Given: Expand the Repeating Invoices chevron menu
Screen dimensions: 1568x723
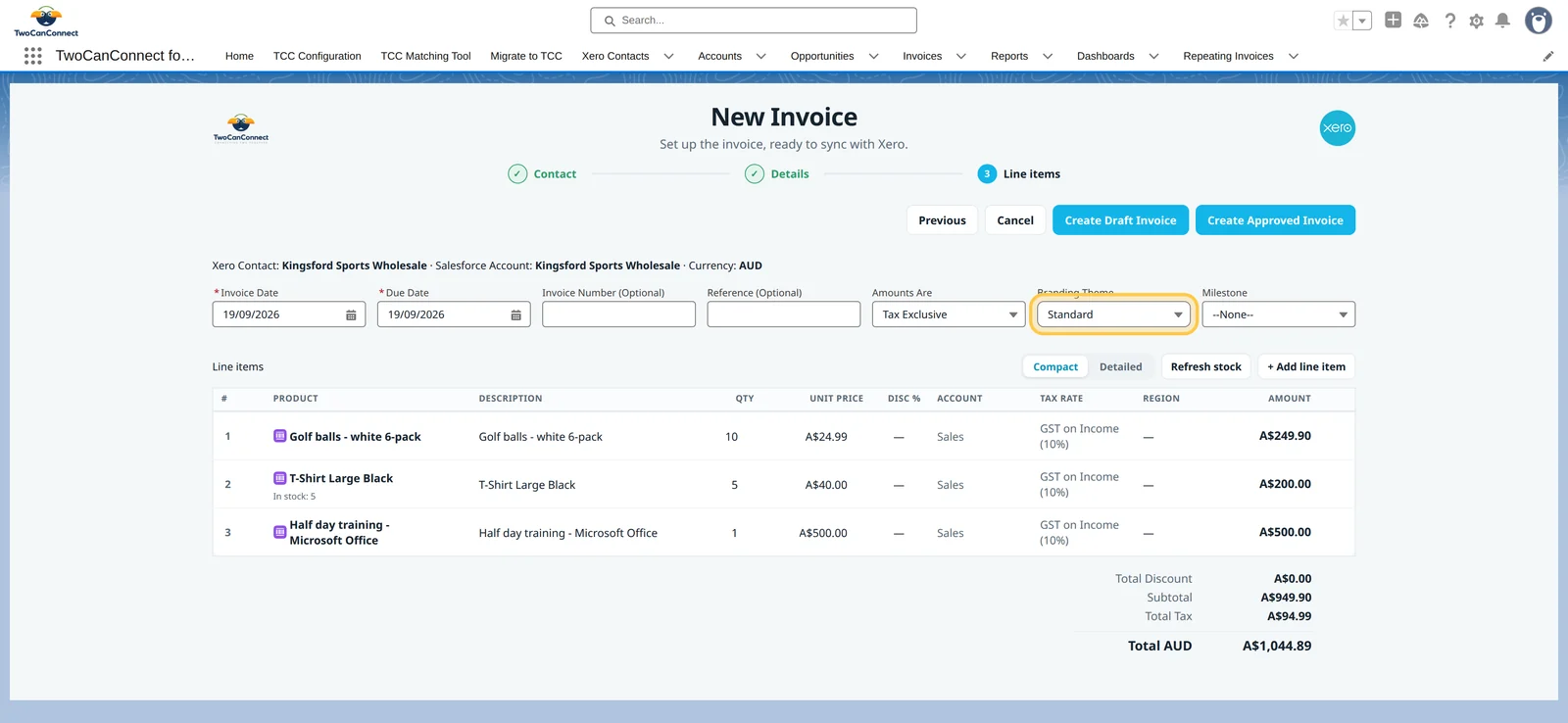Looking at the screenshot, I should 1293,56.
